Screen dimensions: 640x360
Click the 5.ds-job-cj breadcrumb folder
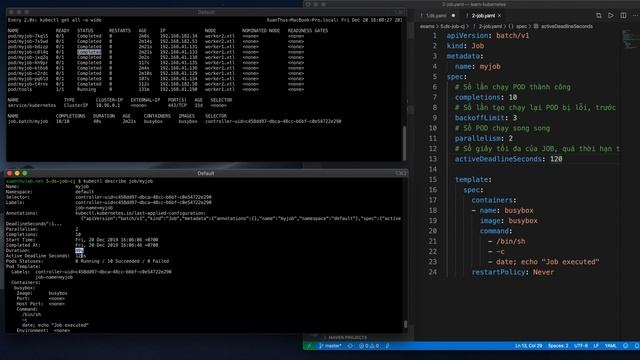click(x=452, y=27)
